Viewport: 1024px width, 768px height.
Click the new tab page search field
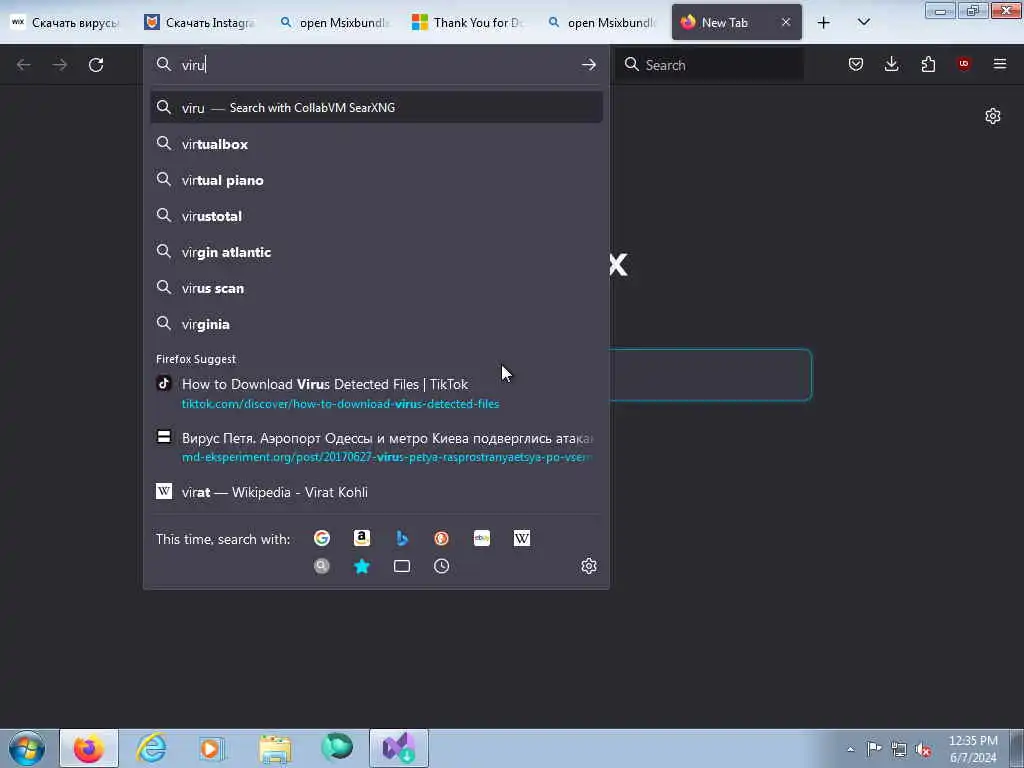click(711, 374)
